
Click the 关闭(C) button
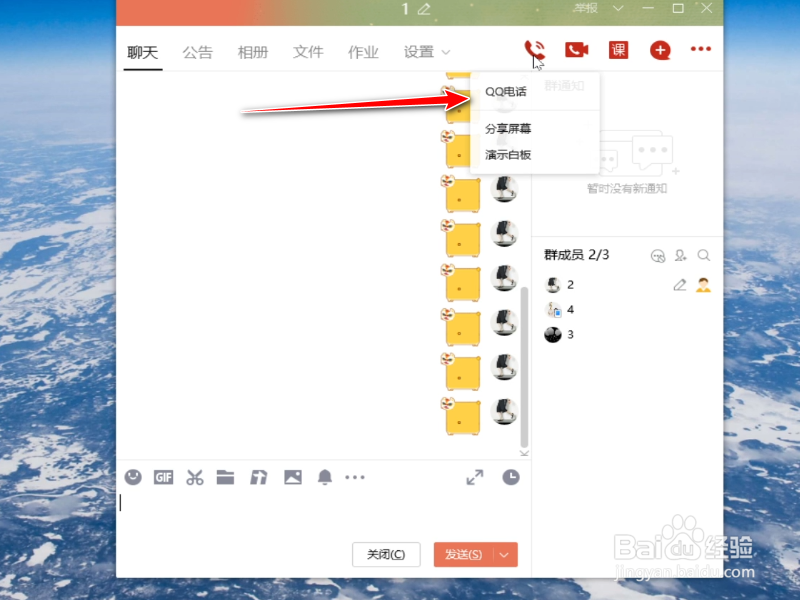pyautogui.click(x=386, y=555)
